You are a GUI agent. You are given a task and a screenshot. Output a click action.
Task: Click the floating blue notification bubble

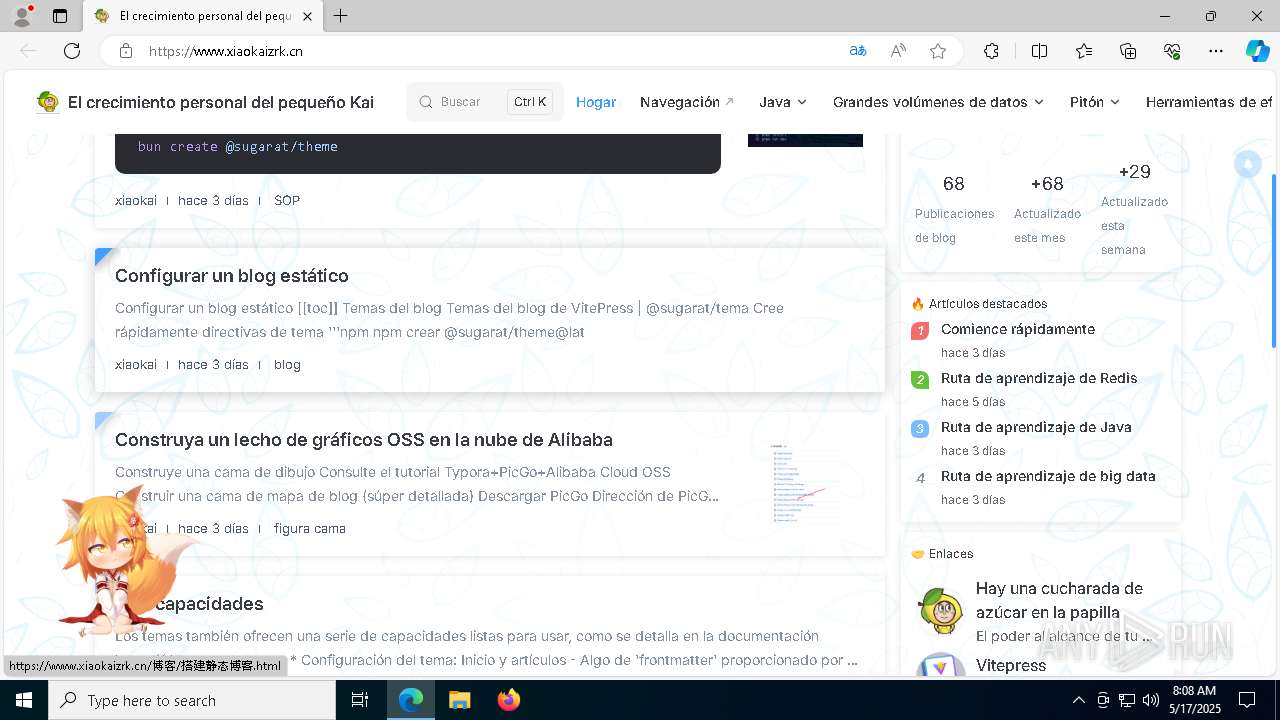(1247, 164)
